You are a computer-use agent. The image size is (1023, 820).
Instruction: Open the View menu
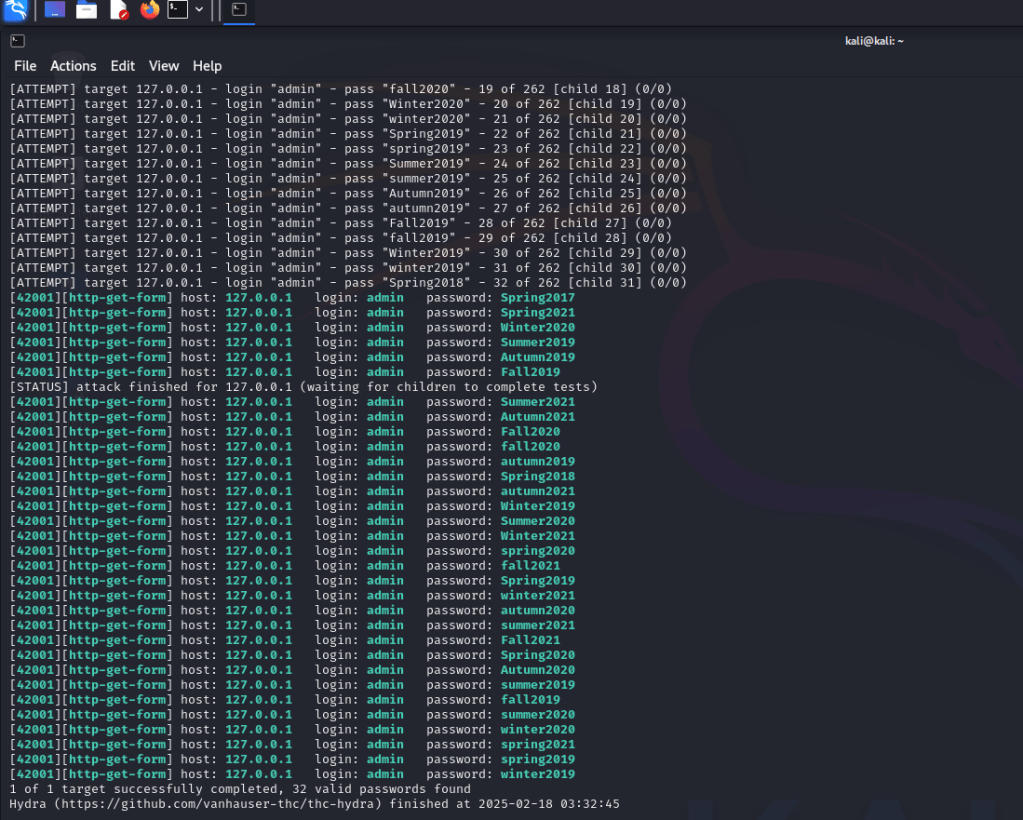coord(164,66)
